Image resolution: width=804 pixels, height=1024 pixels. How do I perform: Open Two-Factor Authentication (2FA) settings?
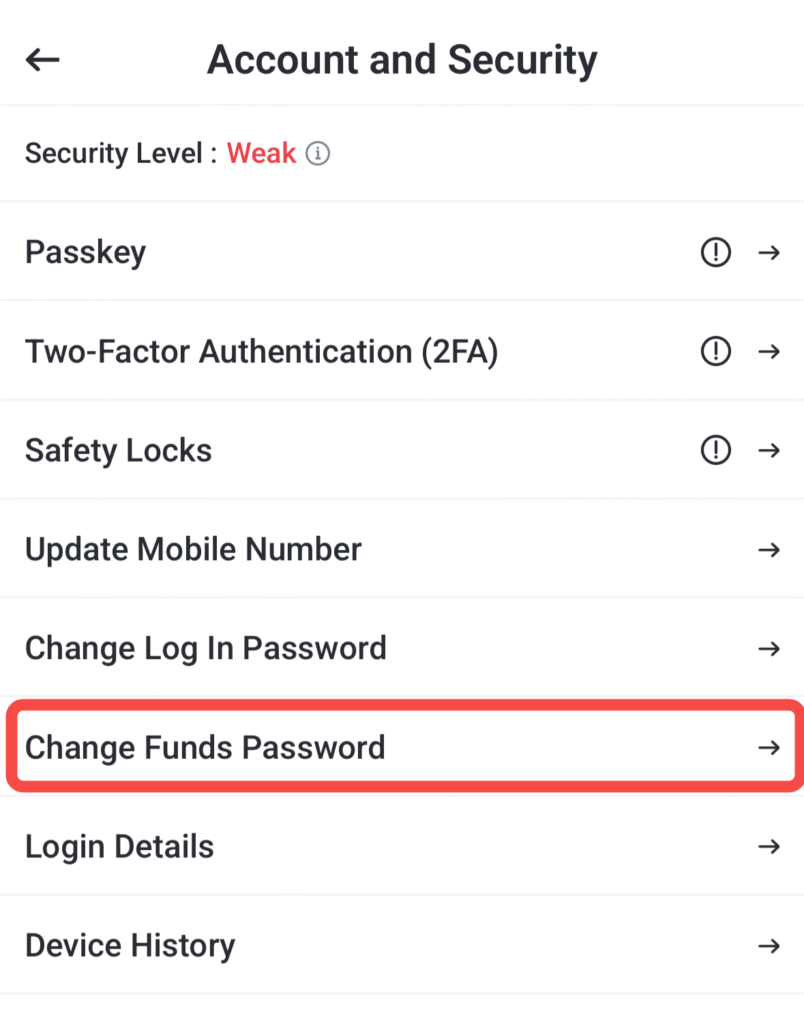[261, 352]
